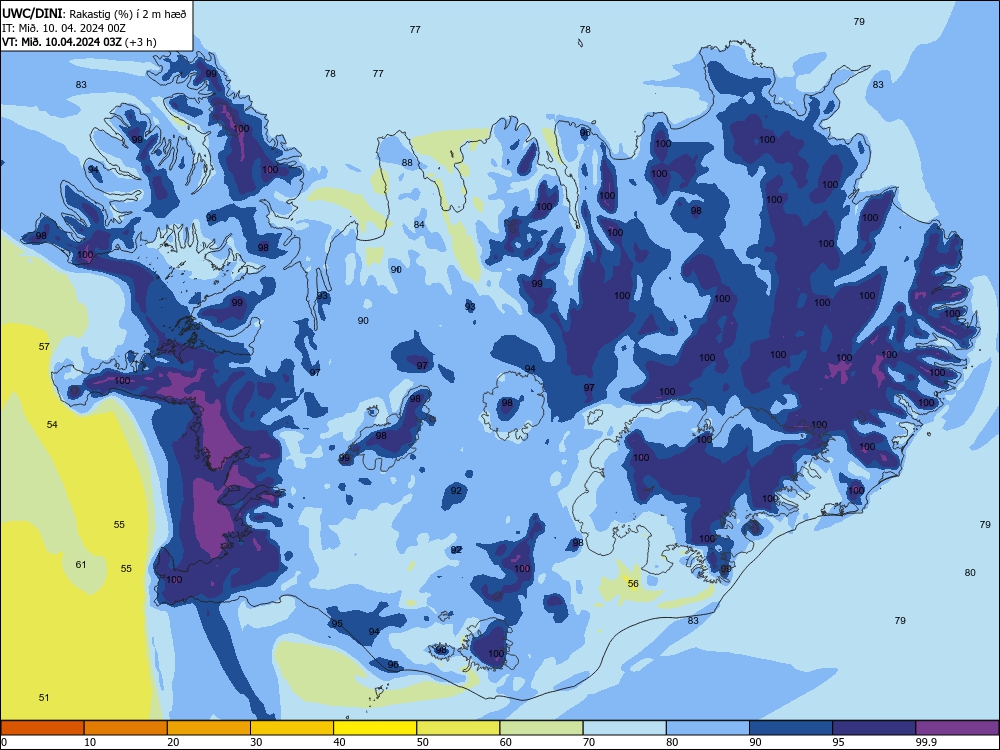Click the legend scale label '70'
This screenshot has height=750, width=1000.
click(589, 742)
